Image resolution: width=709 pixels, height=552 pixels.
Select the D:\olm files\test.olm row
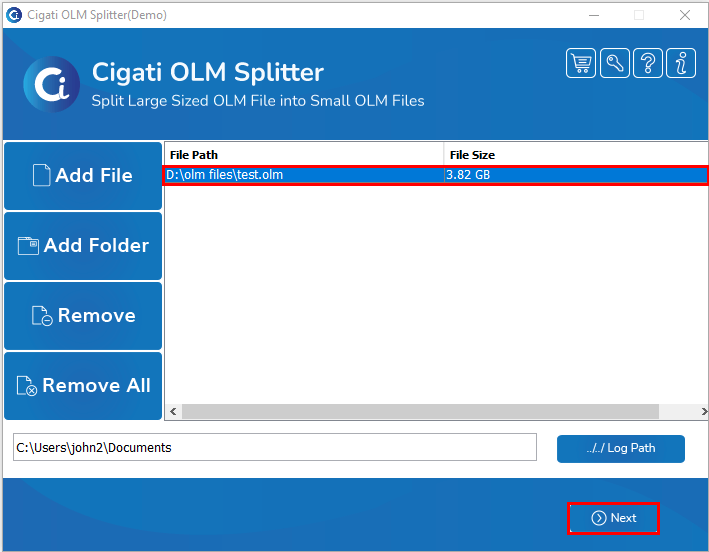[436, 175]
